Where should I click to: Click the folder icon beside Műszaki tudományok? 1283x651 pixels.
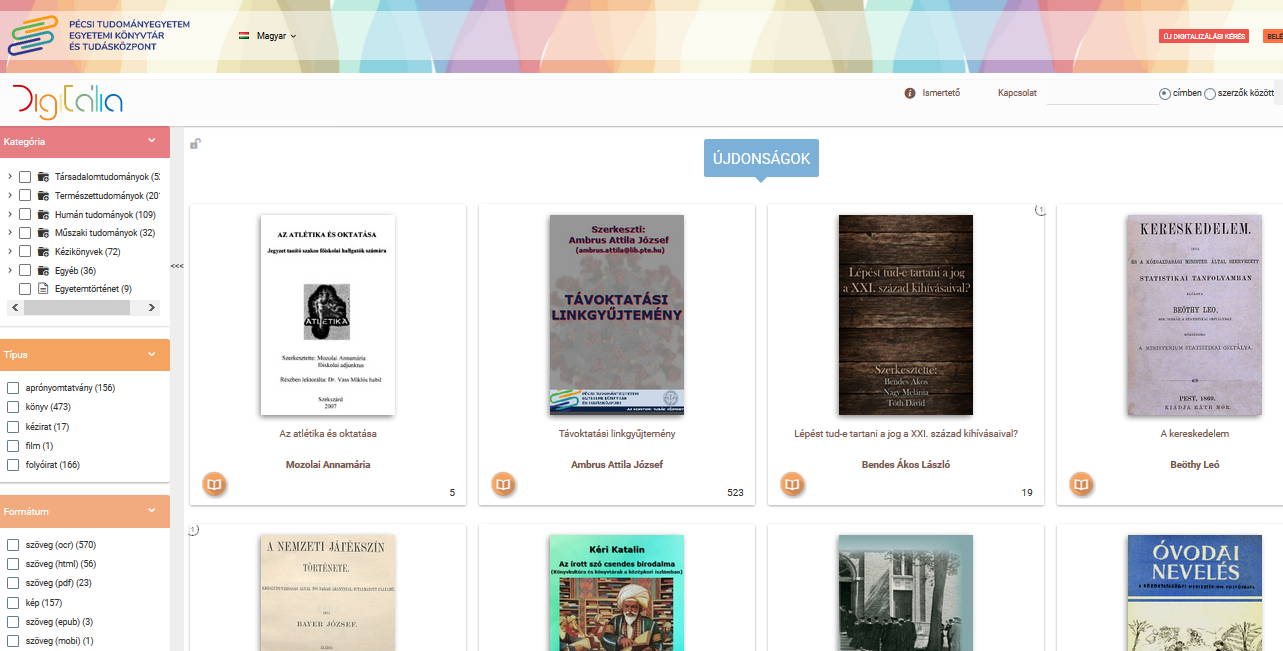coord(44,233)
